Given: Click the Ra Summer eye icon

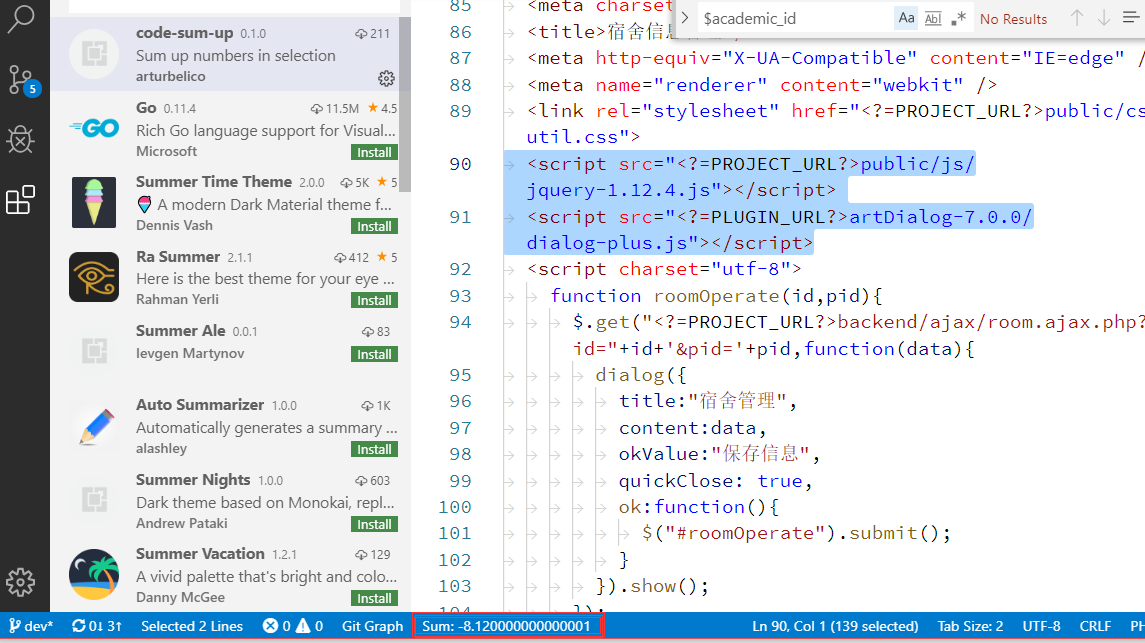Looking at the screenshot, I should [x=94, y=277].
